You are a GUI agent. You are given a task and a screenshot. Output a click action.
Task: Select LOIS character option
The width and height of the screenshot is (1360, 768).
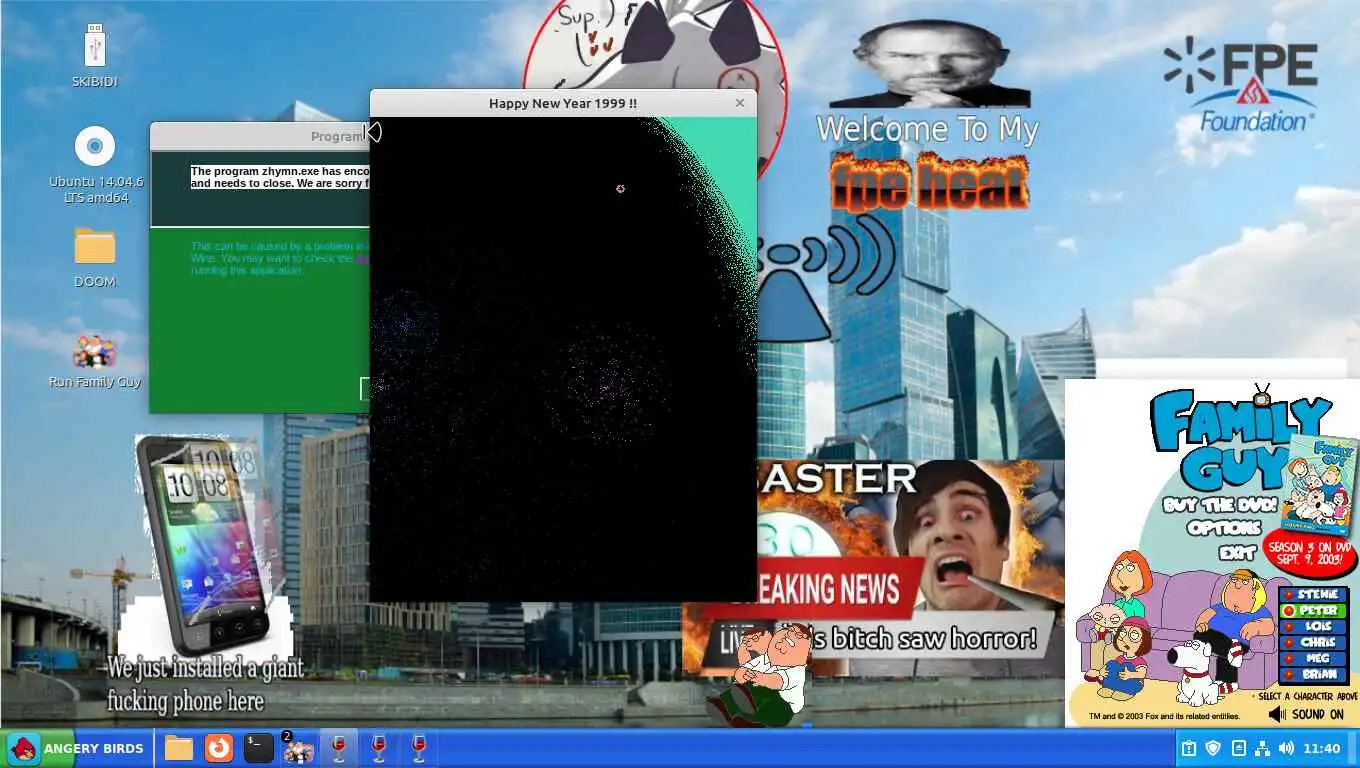click(x=1314, y=626)
